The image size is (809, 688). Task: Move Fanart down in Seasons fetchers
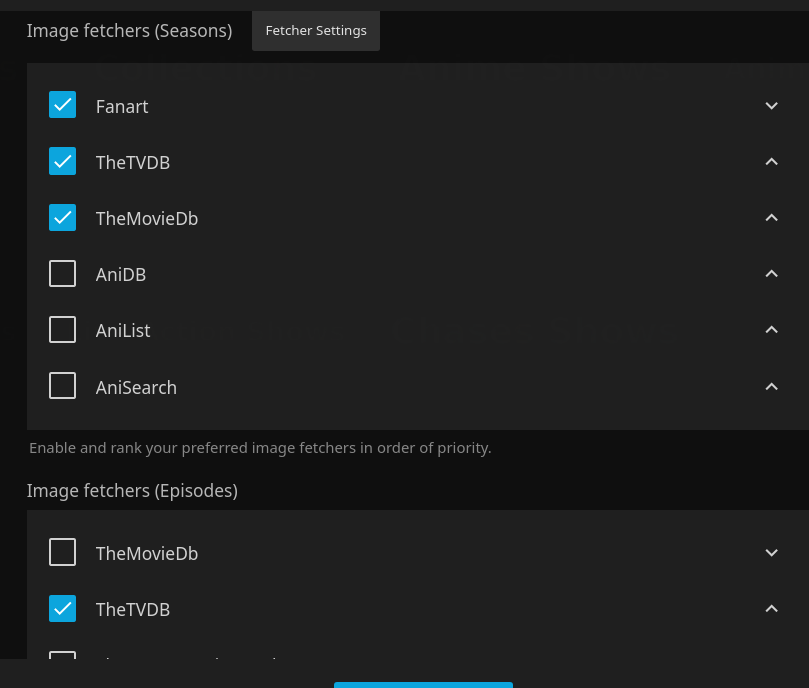click(x=771, y=106)
